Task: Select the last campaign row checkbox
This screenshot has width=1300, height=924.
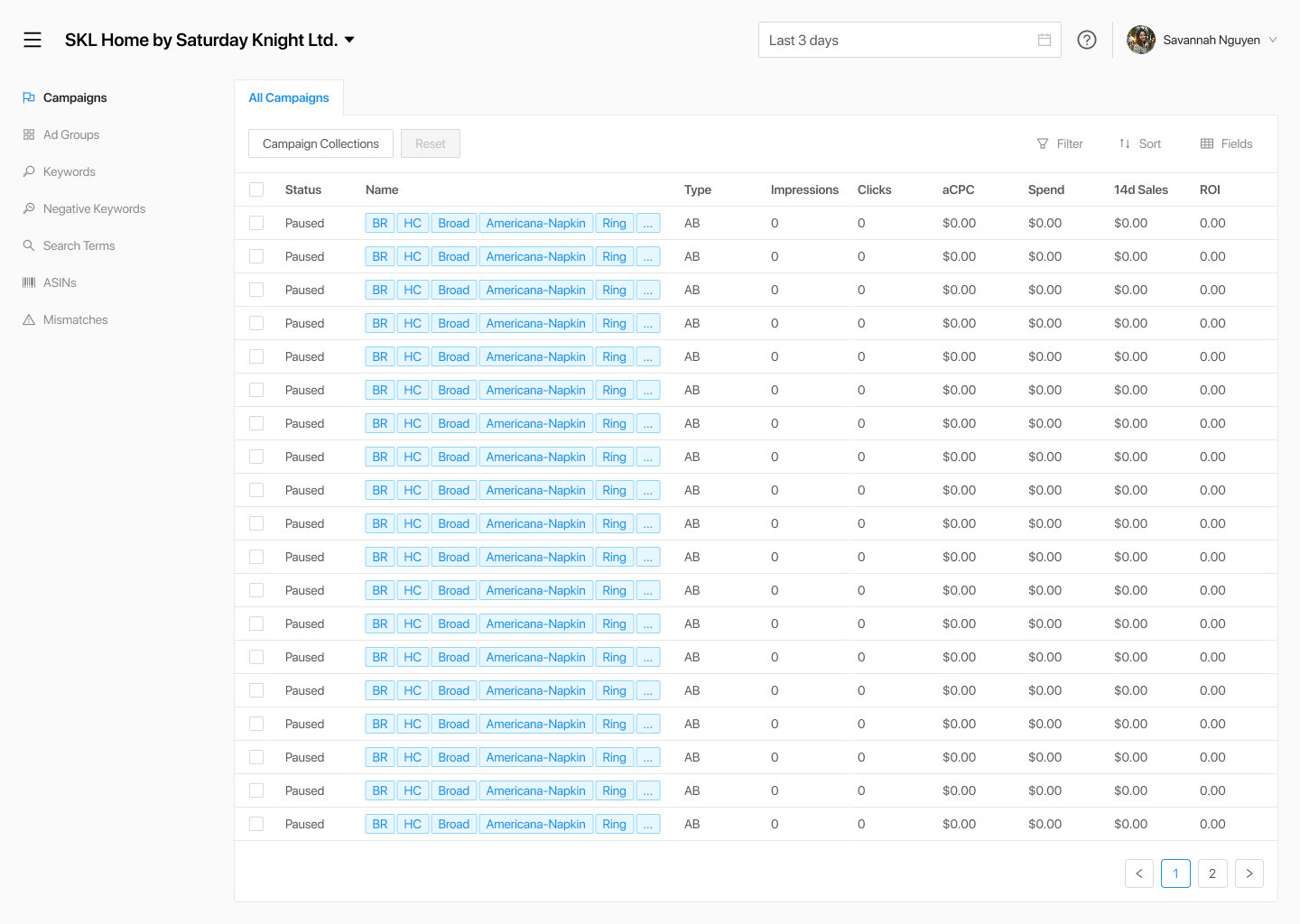Action: pos(256,824)
